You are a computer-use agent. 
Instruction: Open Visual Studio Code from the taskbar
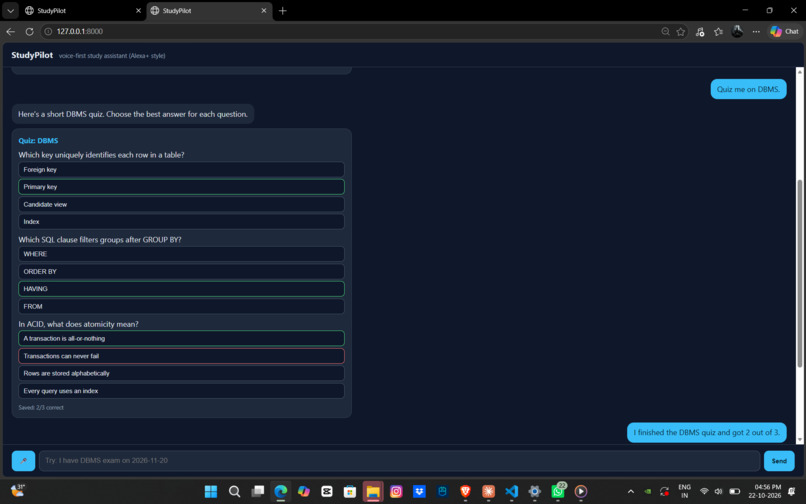[511, 491]
